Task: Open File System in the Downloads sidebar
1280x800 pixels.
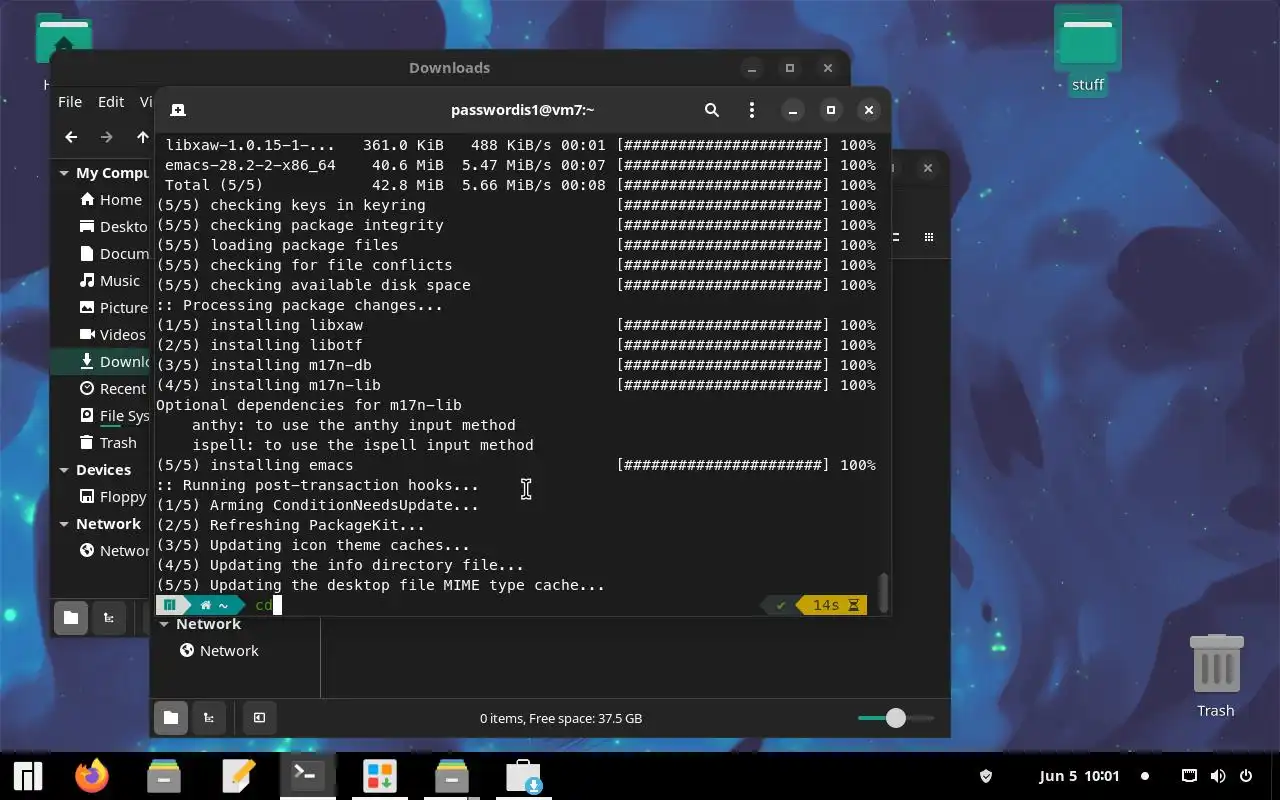Action: click(113, 415)
